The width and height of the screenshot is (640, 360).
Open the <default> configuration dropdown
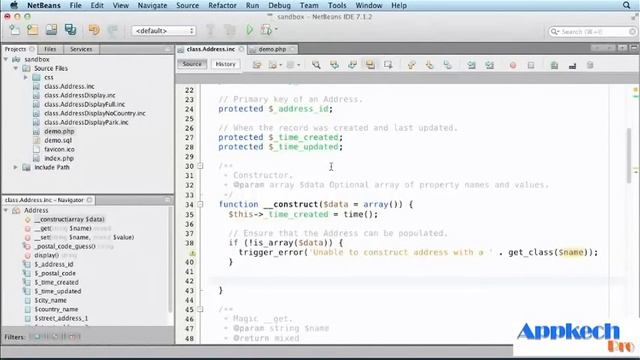164,31
